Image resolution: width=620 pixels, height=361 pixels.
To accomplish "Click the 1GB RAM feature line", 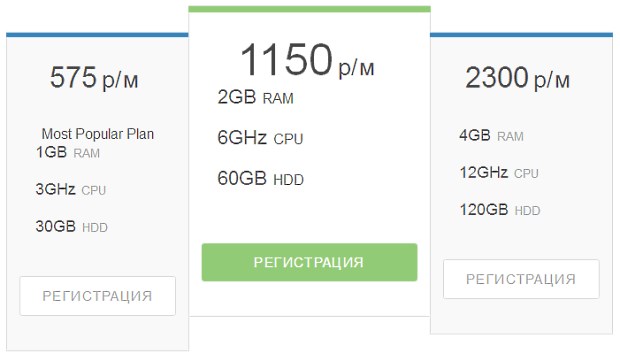I will coord(68,152).
